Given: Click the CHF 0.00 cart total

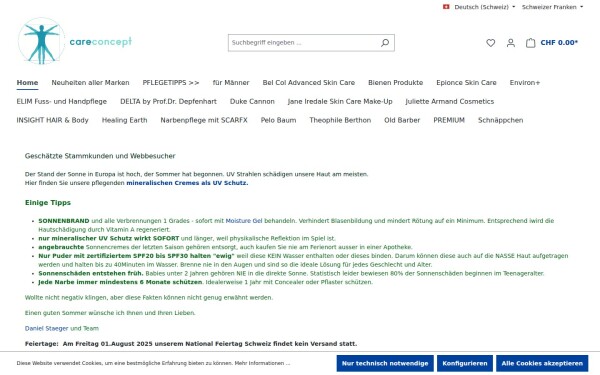Looking at the screenshot, I should pyautogui.click(x=559, y=42).
